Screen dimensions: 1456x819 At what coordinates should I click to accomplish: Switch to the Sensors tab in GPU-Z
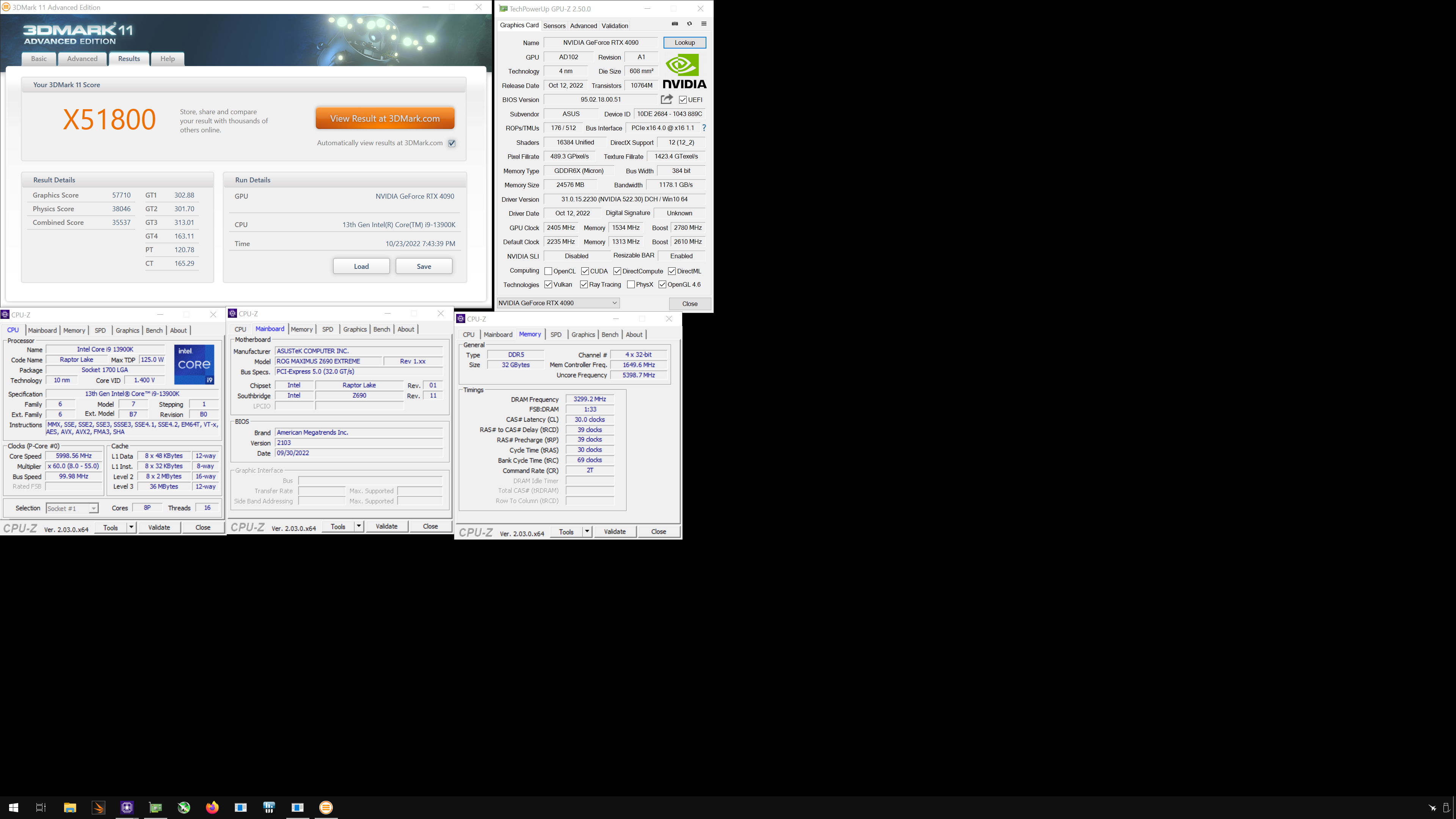pos(554,25)
